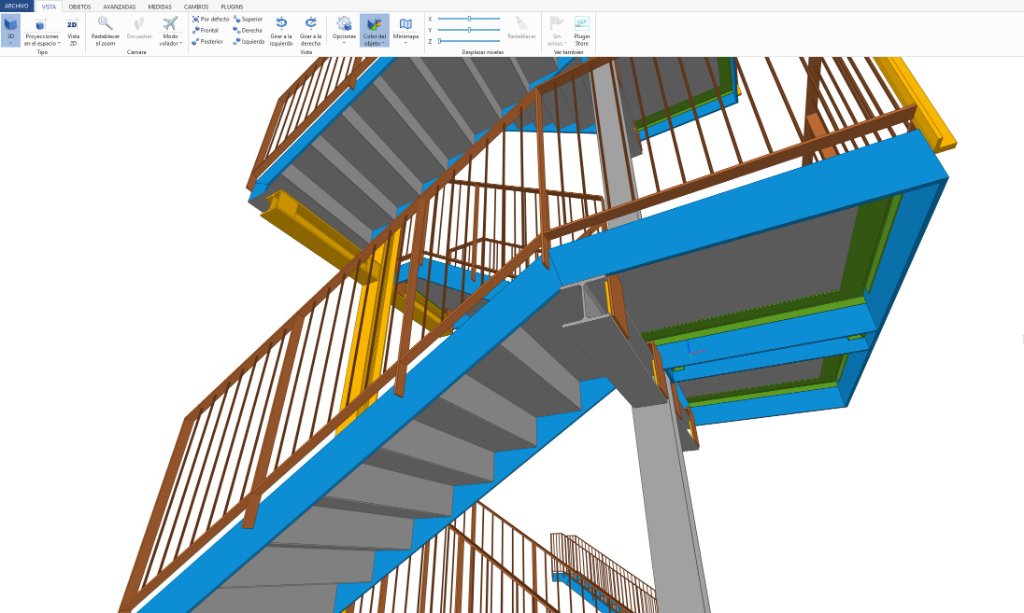Switch to the PLUGINS tab
Image resolution: width=1024 pixels, height=613 pixels.
[x=232, y=7]
